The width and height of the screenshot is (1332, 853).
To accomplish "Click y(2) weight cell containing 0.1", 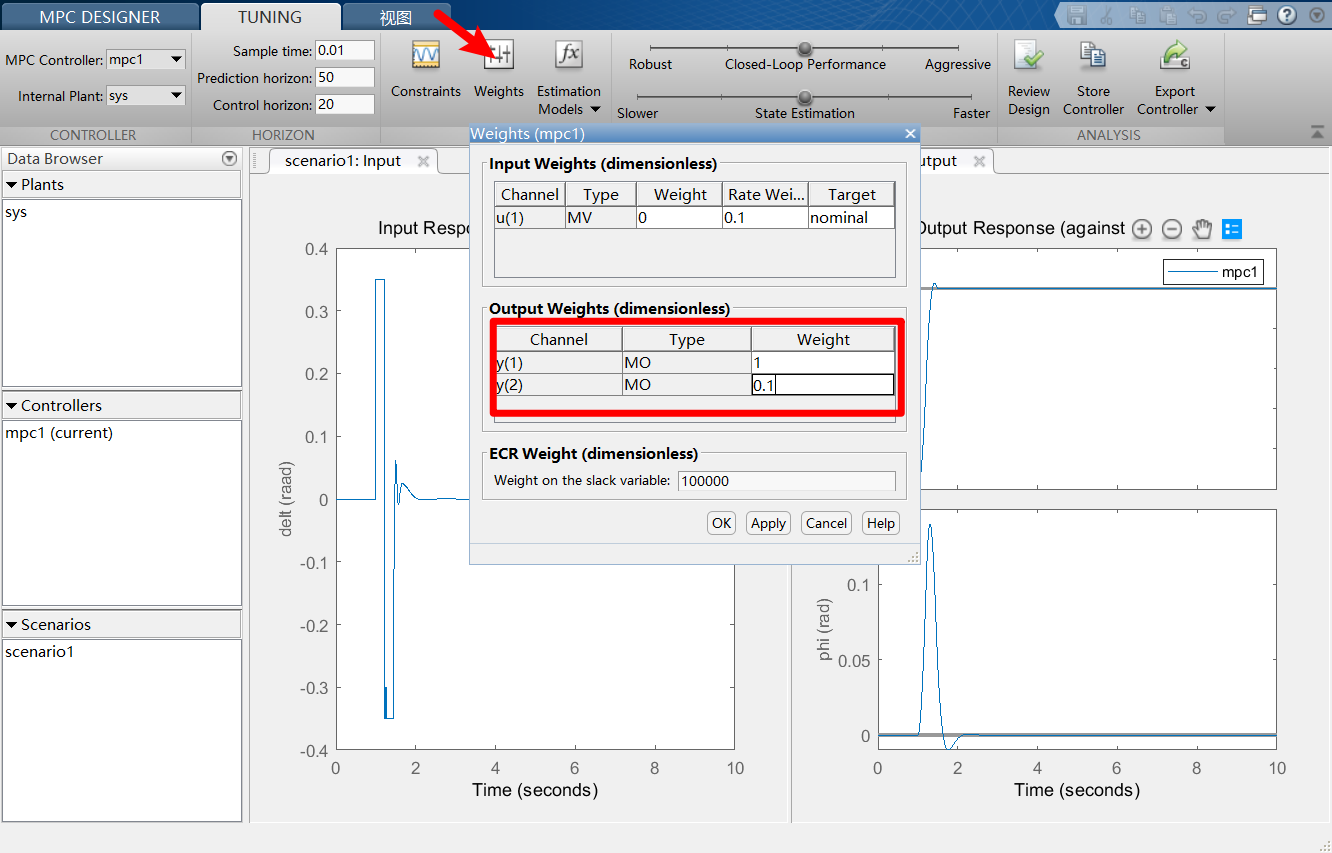I will pyautogui.click(x=823, y=385).
